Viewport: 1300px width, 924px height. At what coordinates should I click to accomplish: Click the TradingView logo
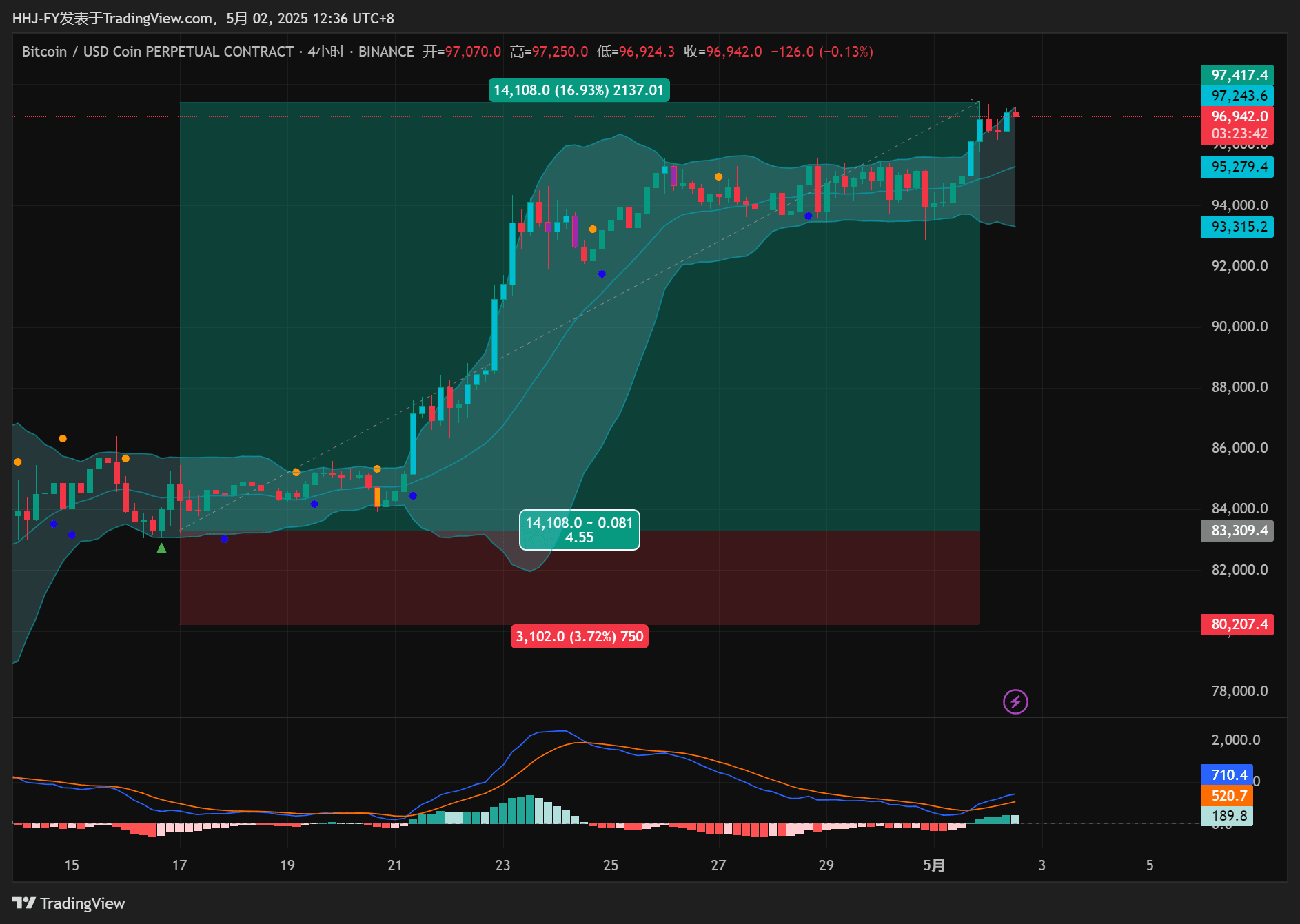pyautogui.click(x=69, y=903)
